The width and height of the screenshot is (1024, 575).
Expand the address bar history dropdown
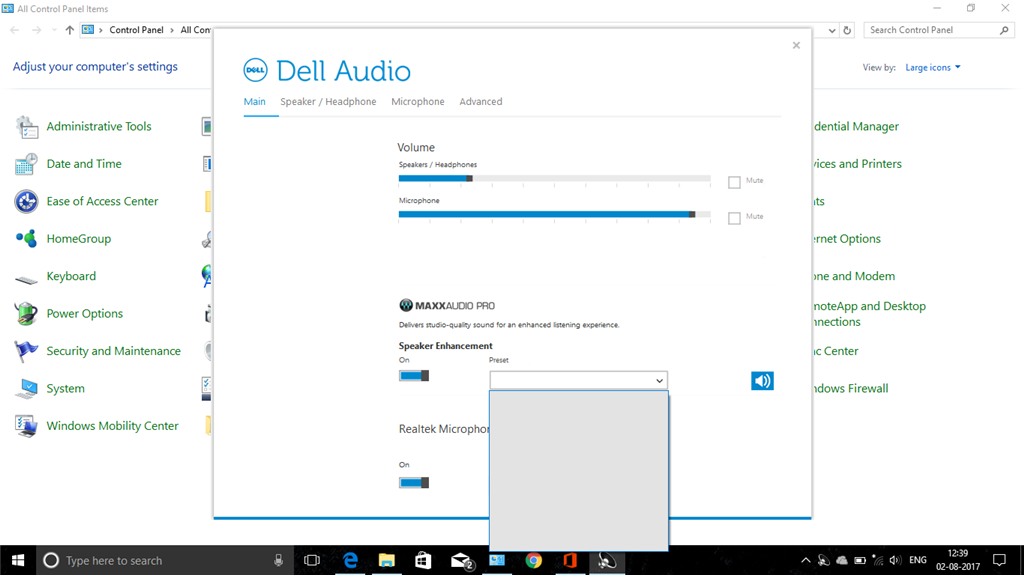(831, 30)
